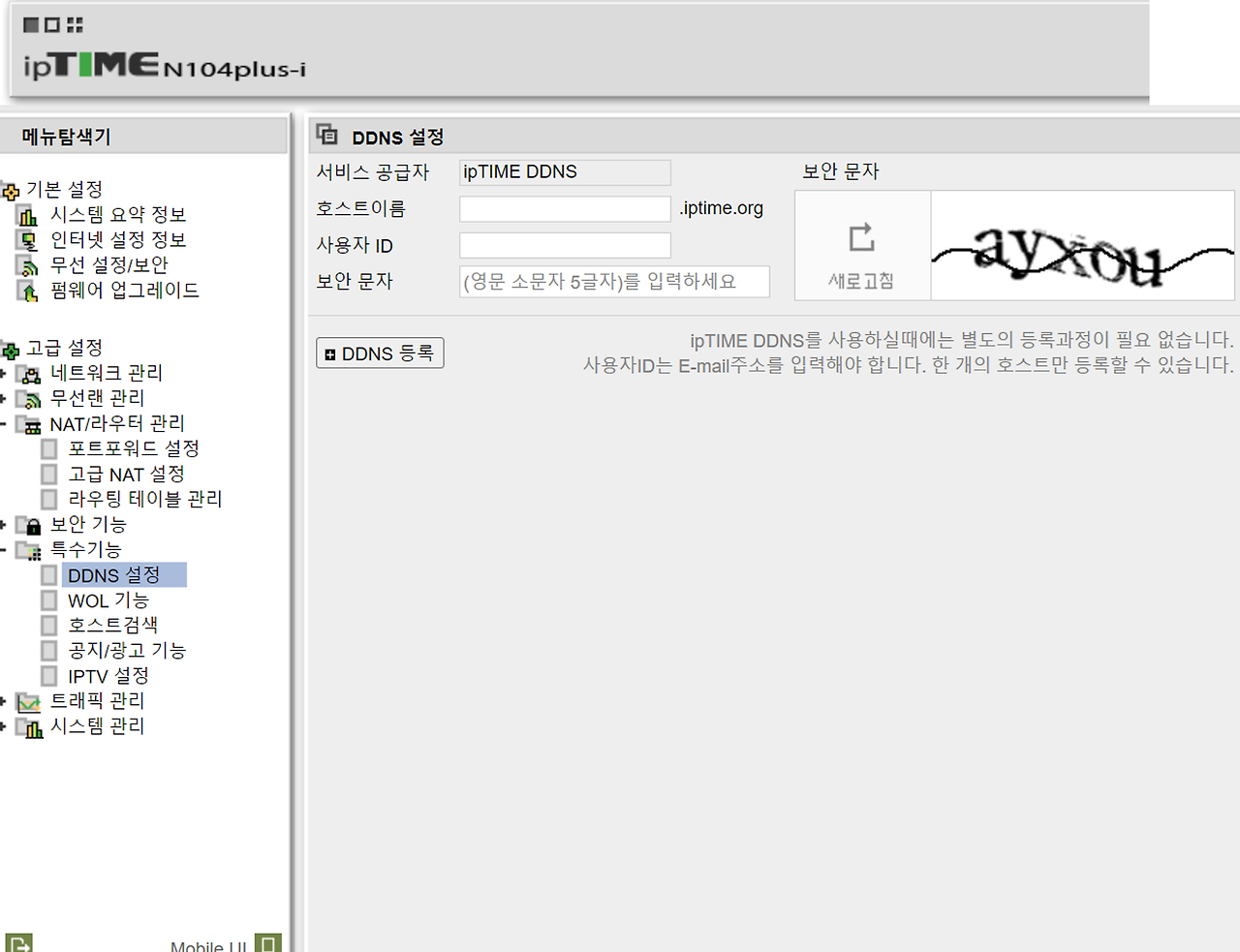Click the NAT/라우터 관리 icon
Viewport: 1240px width, 952px height.
(30, 424)
